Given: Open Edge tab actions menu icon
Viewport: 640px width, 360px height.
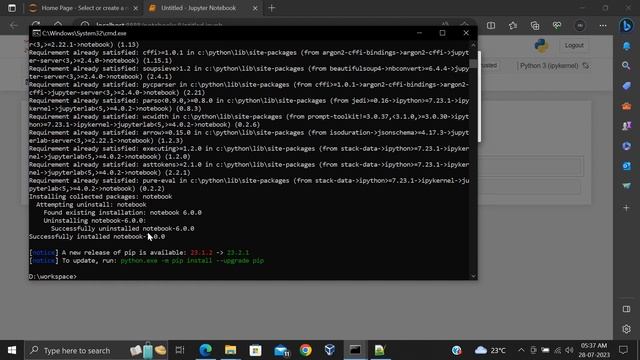Looking at the screenshot, I should (x=12, y=8).
